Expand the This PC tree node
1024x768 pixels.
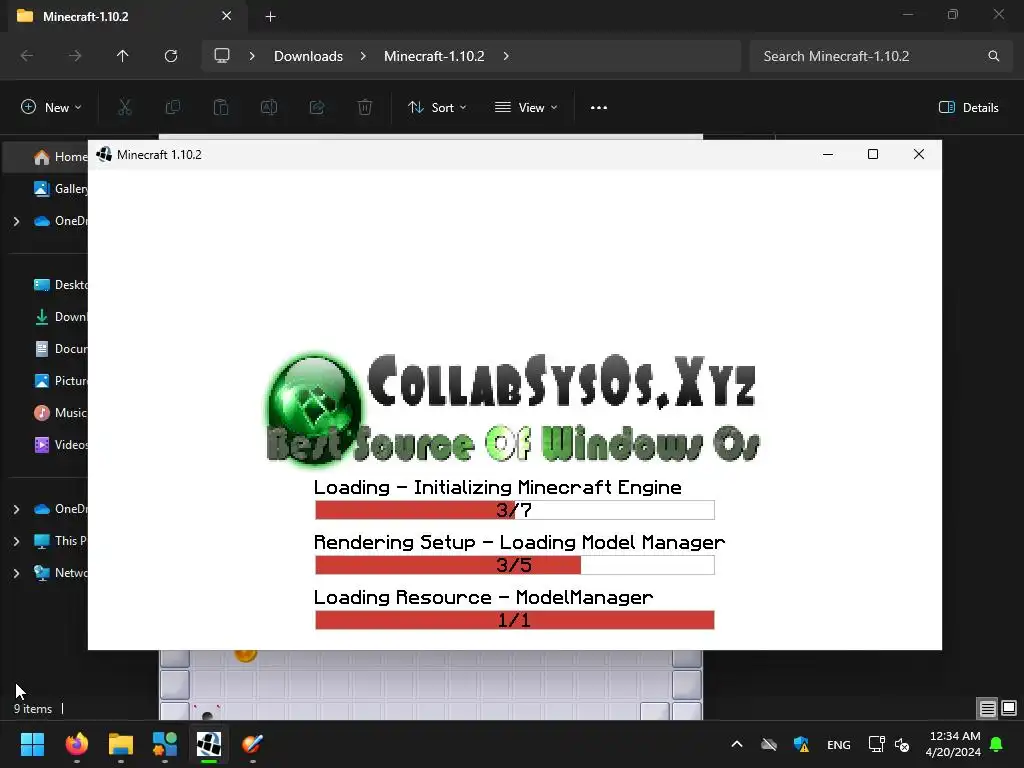16,541
